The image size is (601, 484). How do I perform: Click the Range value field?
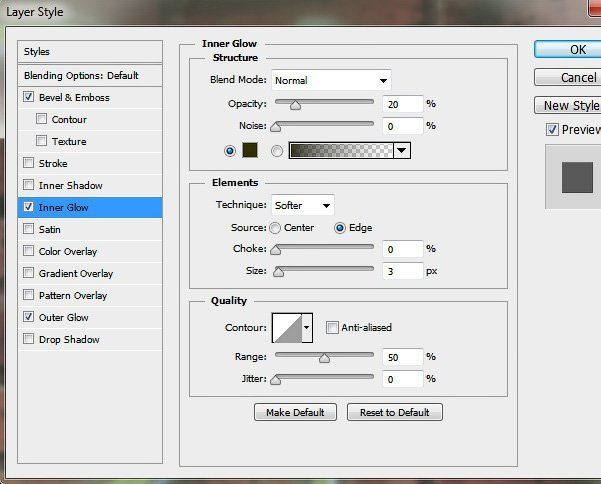click(402, 357)
